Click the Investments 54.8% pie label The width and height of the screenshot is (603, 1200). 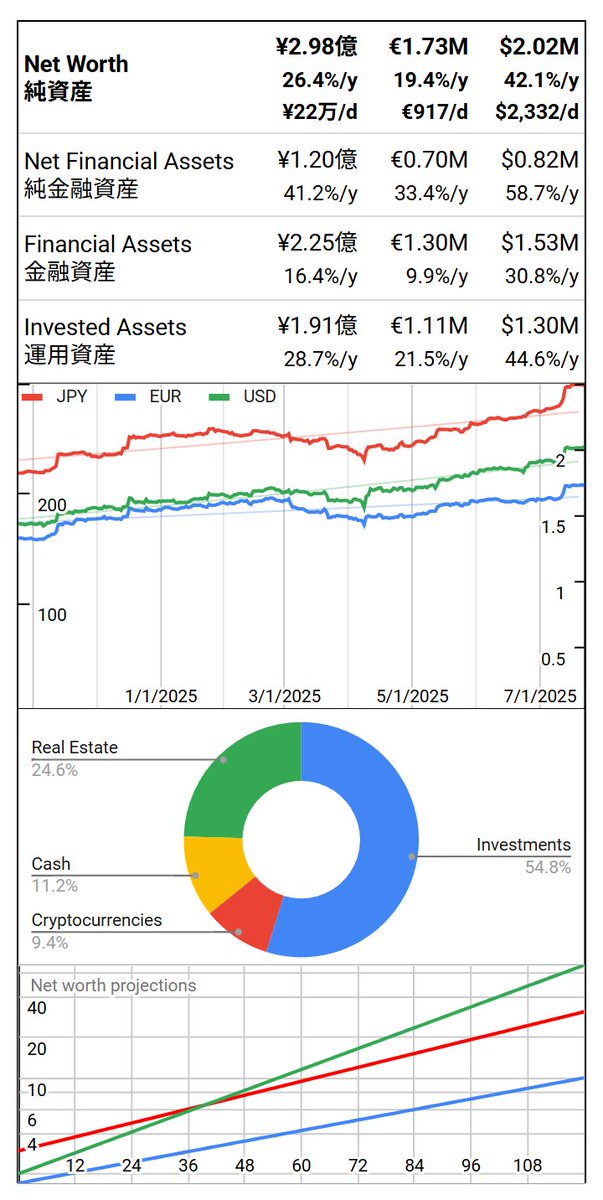(x=523, y=855)
